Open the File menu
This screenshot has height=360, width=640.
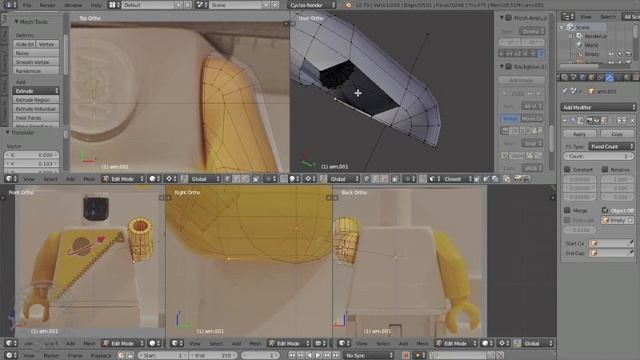pyautogui.click(x=27, y=5)
